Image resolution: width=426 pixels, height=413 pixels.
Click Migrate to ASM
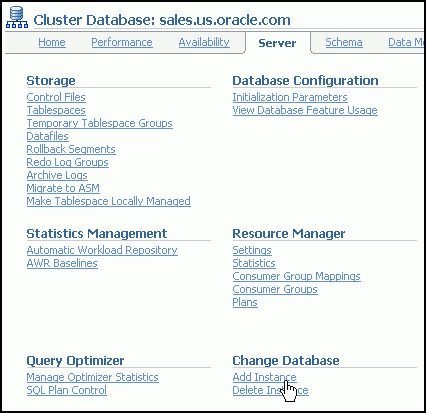click(x=63, y=188)
